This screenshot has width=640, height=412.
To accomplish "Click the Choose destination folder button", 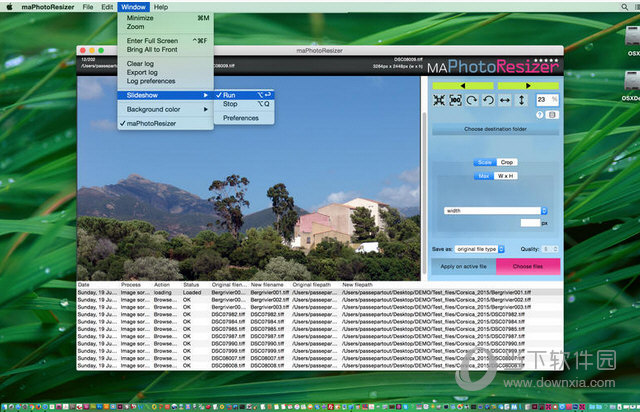I will pos(495,129).
